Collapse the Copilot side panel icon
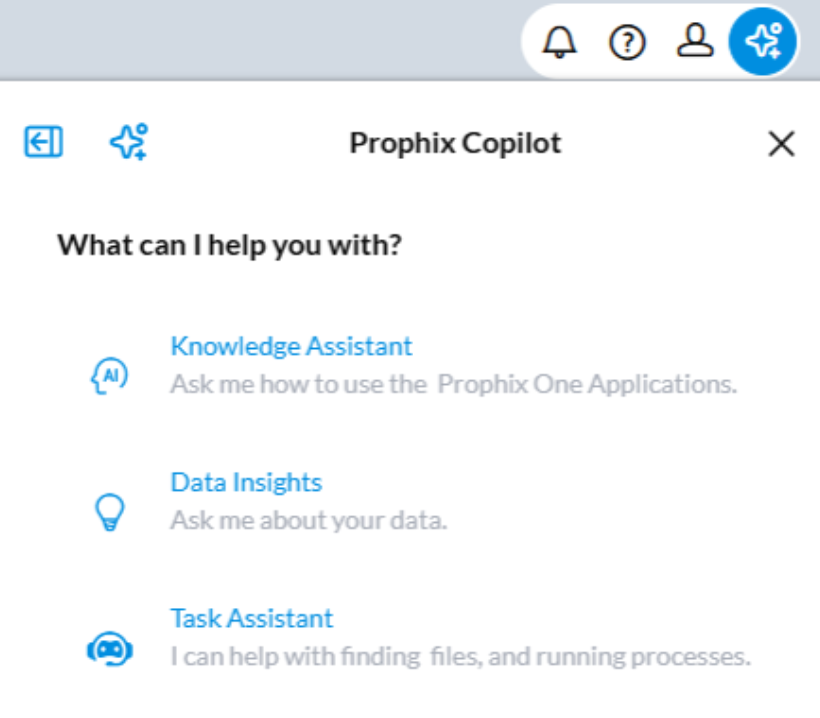Screen dimensions: 820x718 [x=42, y=141]
